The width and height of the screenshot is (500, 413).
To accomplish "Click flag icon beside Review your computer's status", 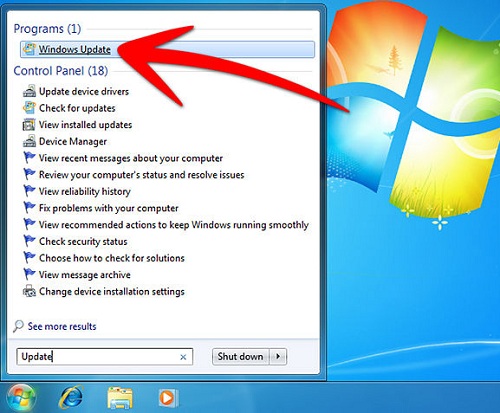I will [29, 174].
